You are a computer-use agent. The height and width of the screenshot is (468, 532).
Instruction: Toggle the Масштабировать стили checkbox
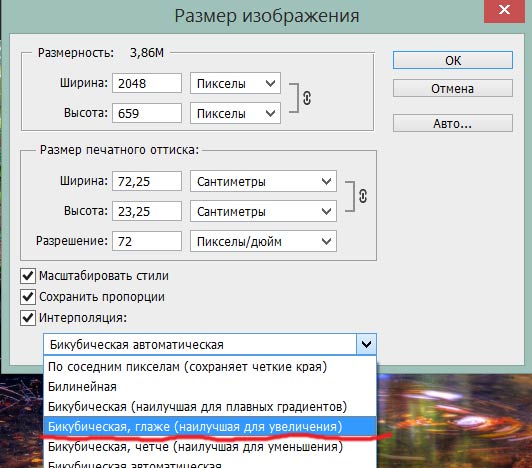point(28,276)
